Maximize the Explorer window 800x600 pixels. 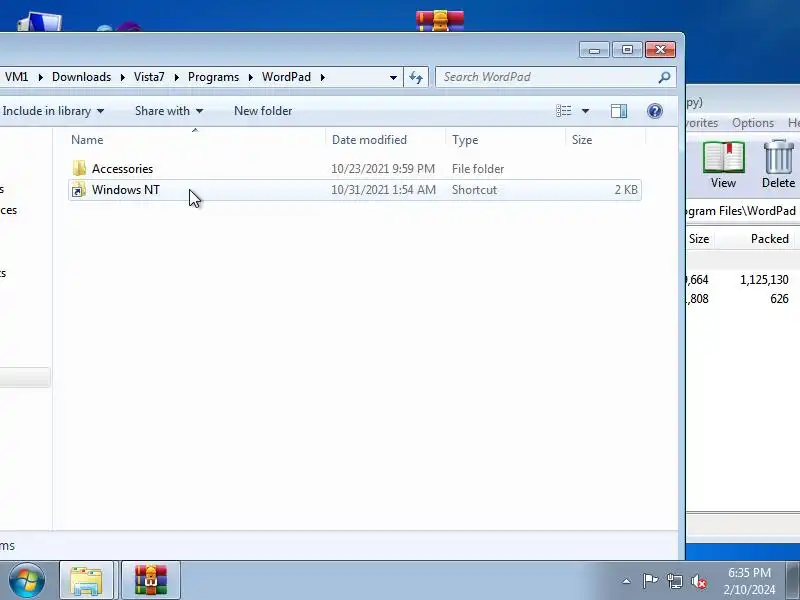point(627,50)
